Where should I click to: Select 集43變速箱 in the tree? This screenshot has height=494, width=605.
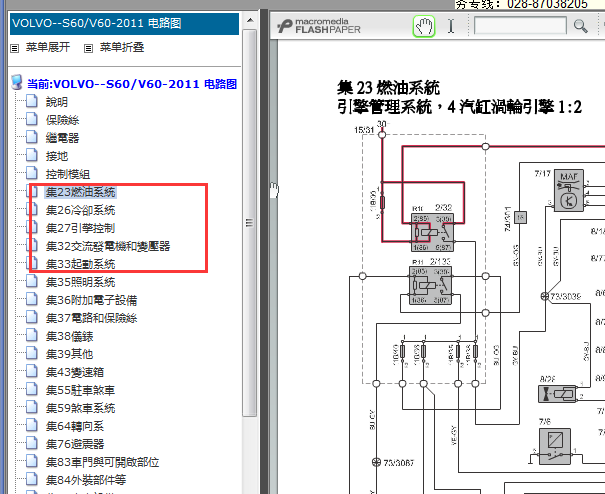[x=75, y=372]
